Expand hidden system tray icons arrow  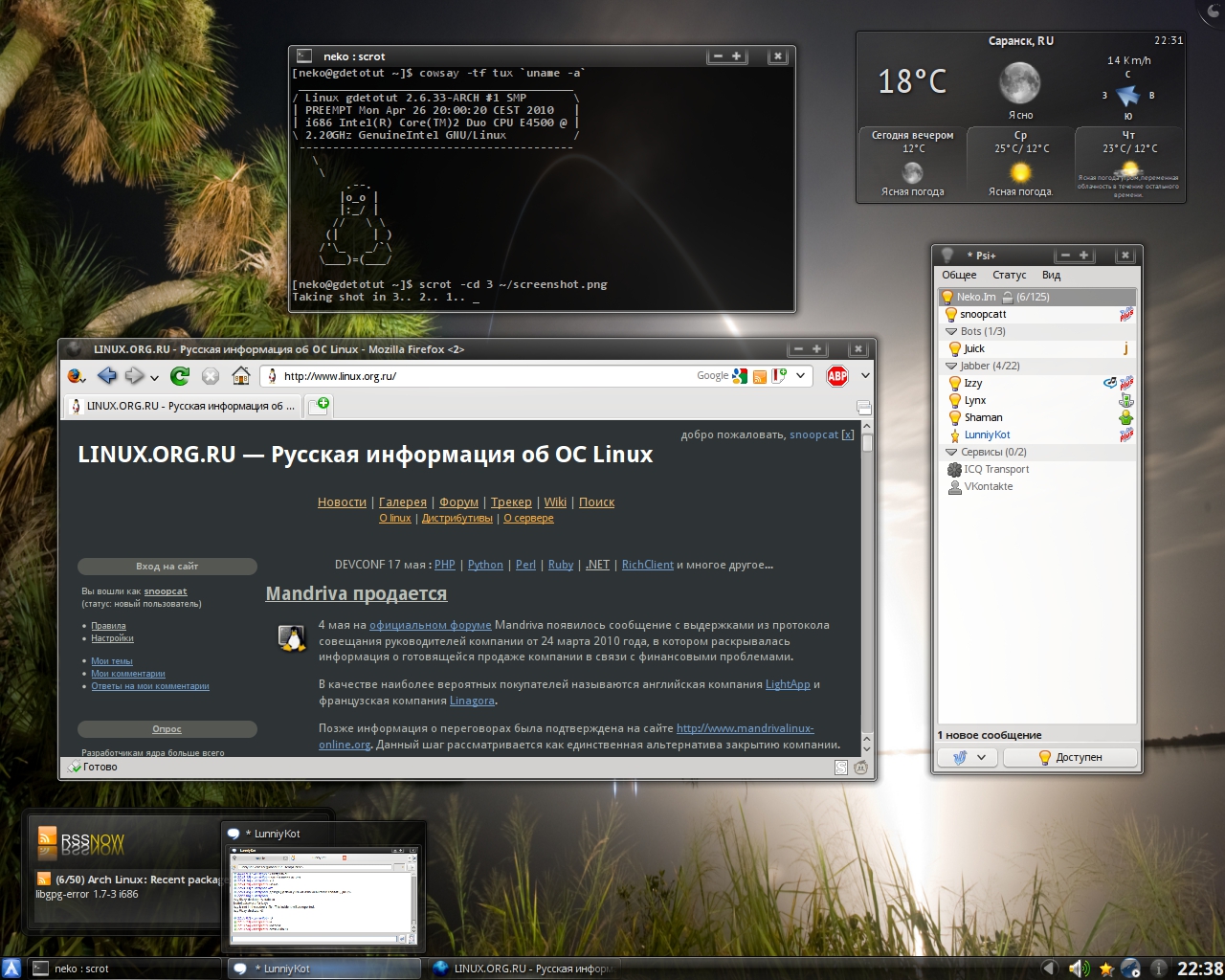(x=1049, y=969)
